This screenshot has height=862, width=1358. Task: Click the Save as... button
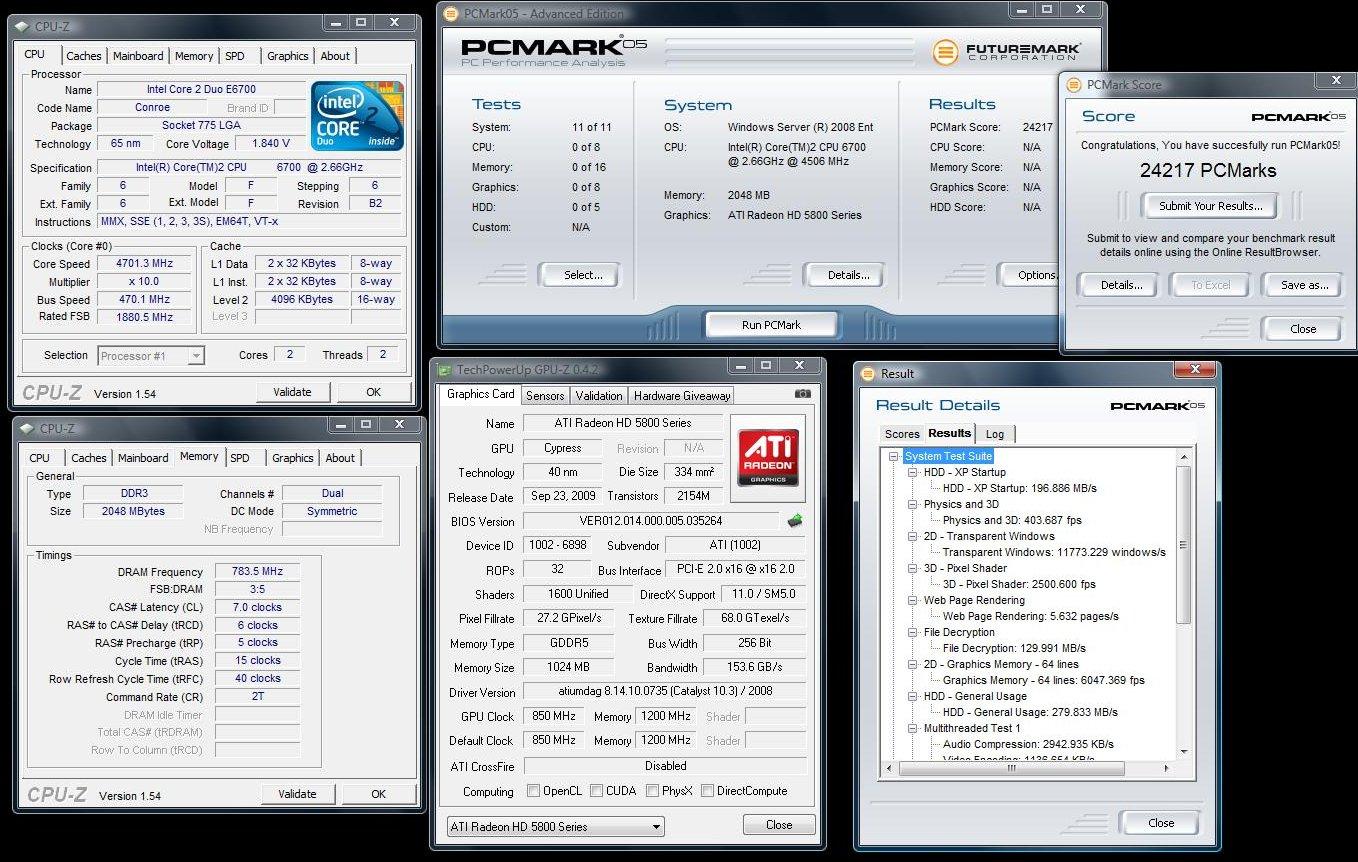pyautogui.click(x=1305, y=285)
